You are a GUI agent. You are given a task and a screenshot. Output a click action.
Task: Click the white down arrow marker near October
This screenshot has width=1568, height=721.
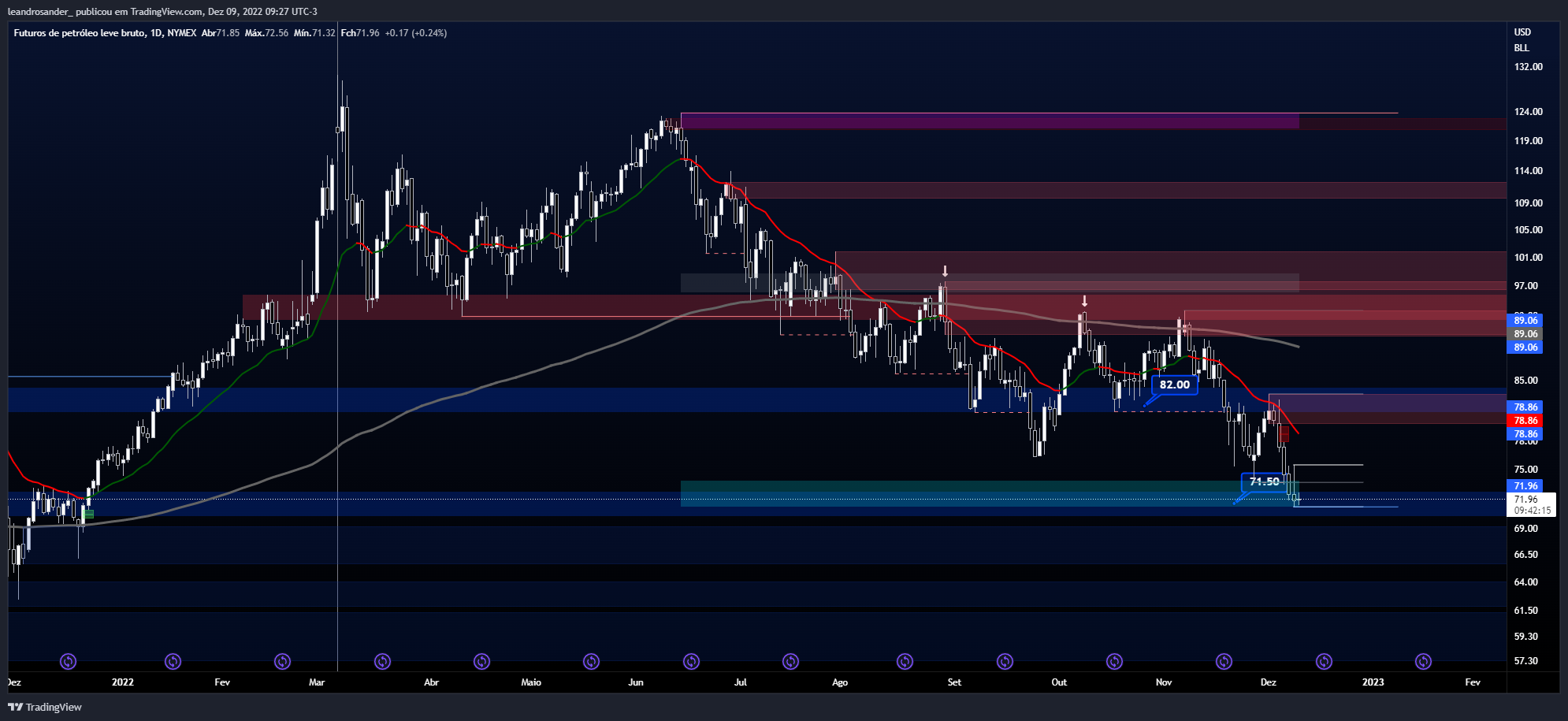1084,301
